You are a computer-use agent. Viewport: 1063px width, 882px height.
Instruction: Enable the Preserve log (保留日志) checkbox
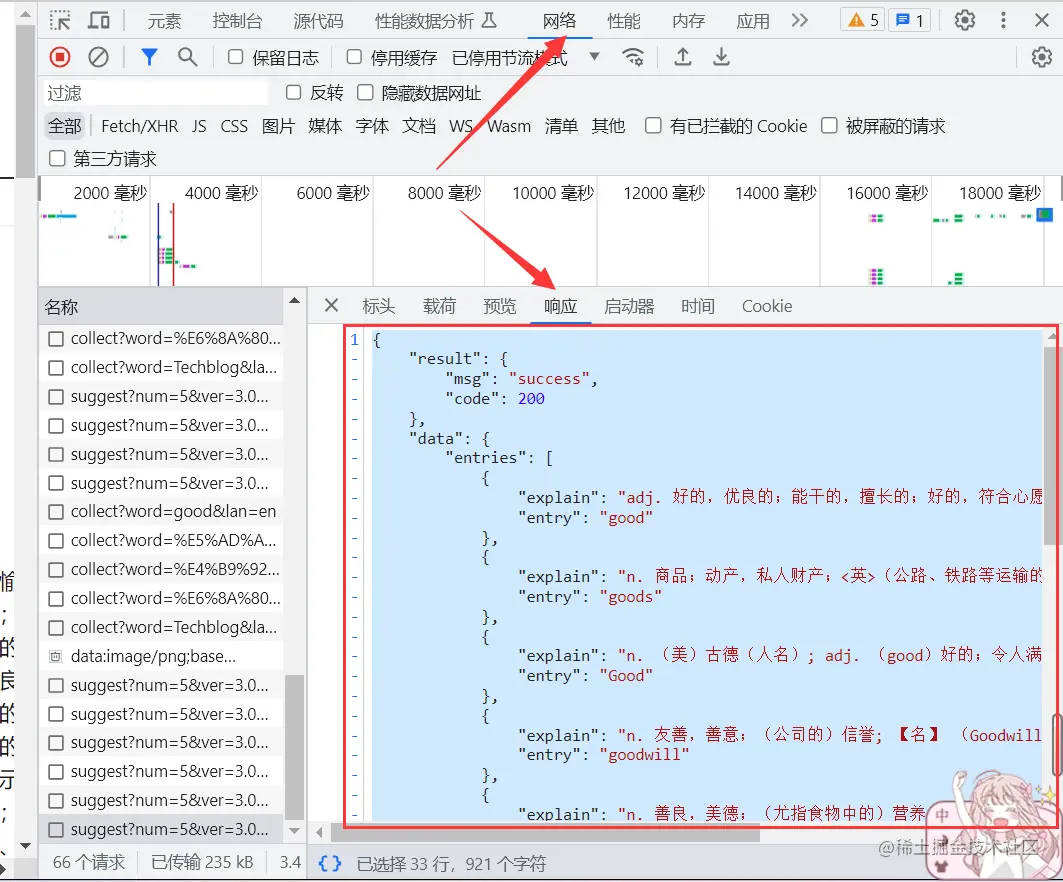[x=235, y=57]
